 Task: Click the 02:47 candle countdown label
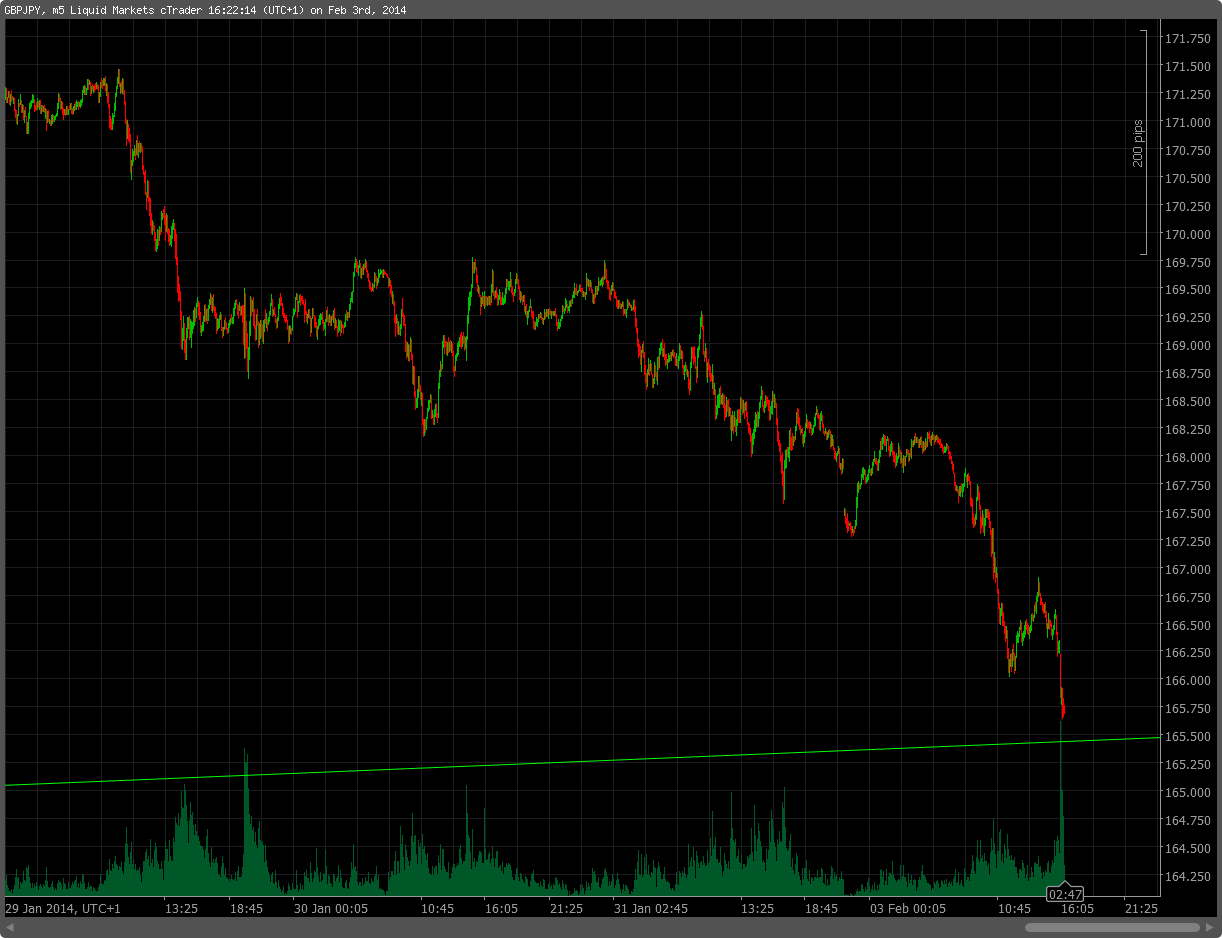pyautogui.click(x=1065, y=894)
